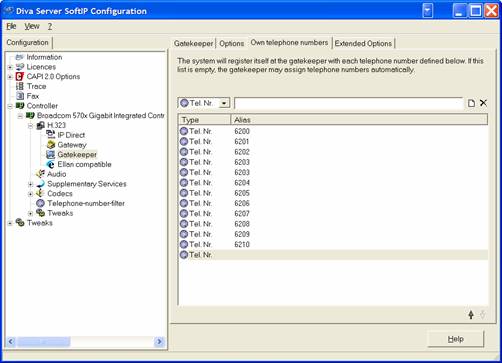The width and height of the screenshot is (502, 363).
Task: Click the Gateway icon
Action: [x=51, y=145]
